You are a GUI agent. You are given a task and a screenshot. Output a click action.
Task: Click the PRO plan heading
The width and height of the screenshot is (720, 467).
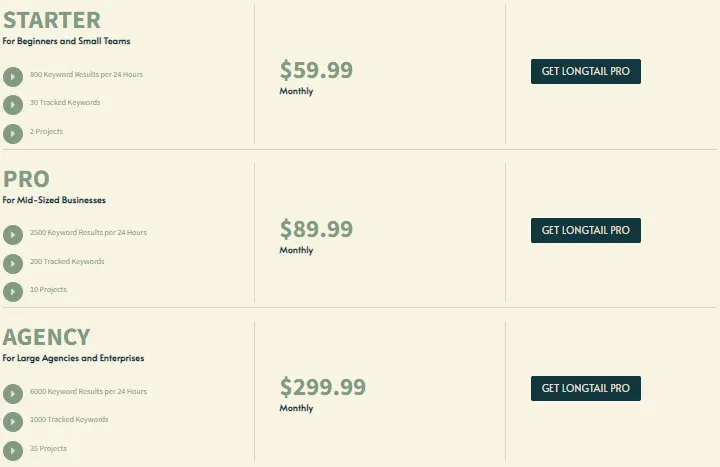tap(26, 179)
